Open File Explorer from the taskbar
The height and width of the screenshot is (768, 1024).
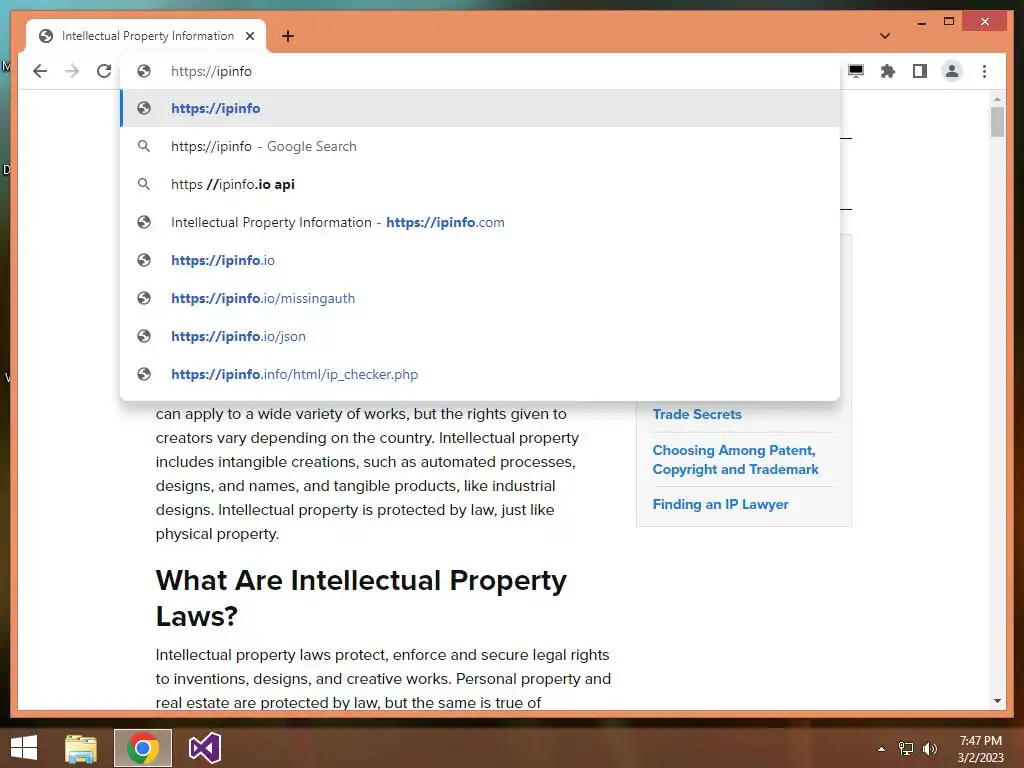81,748
